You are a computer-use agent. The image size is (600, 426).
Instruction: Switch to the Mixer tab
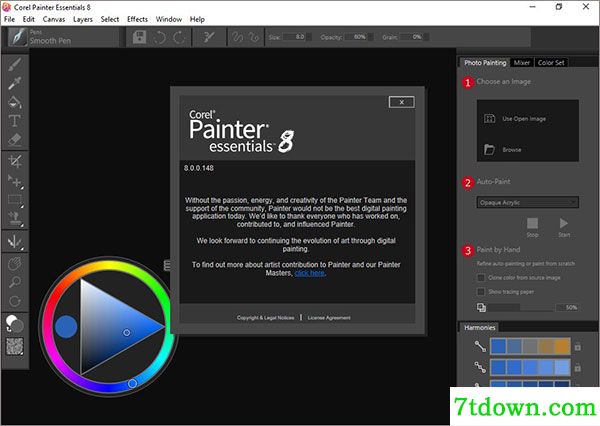coord(522,63)
